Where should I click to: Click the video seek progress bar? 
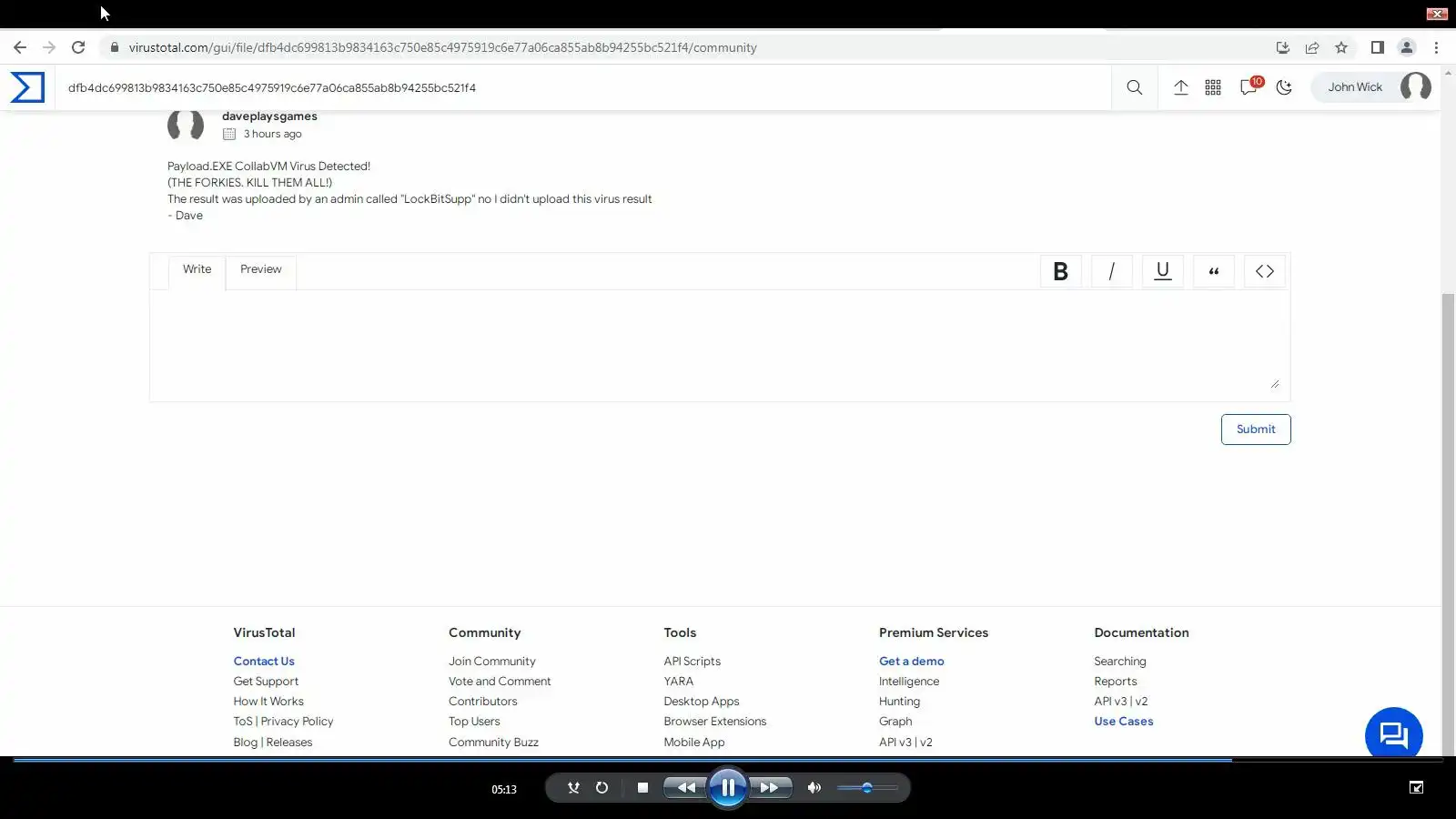(x=728, y=760)
